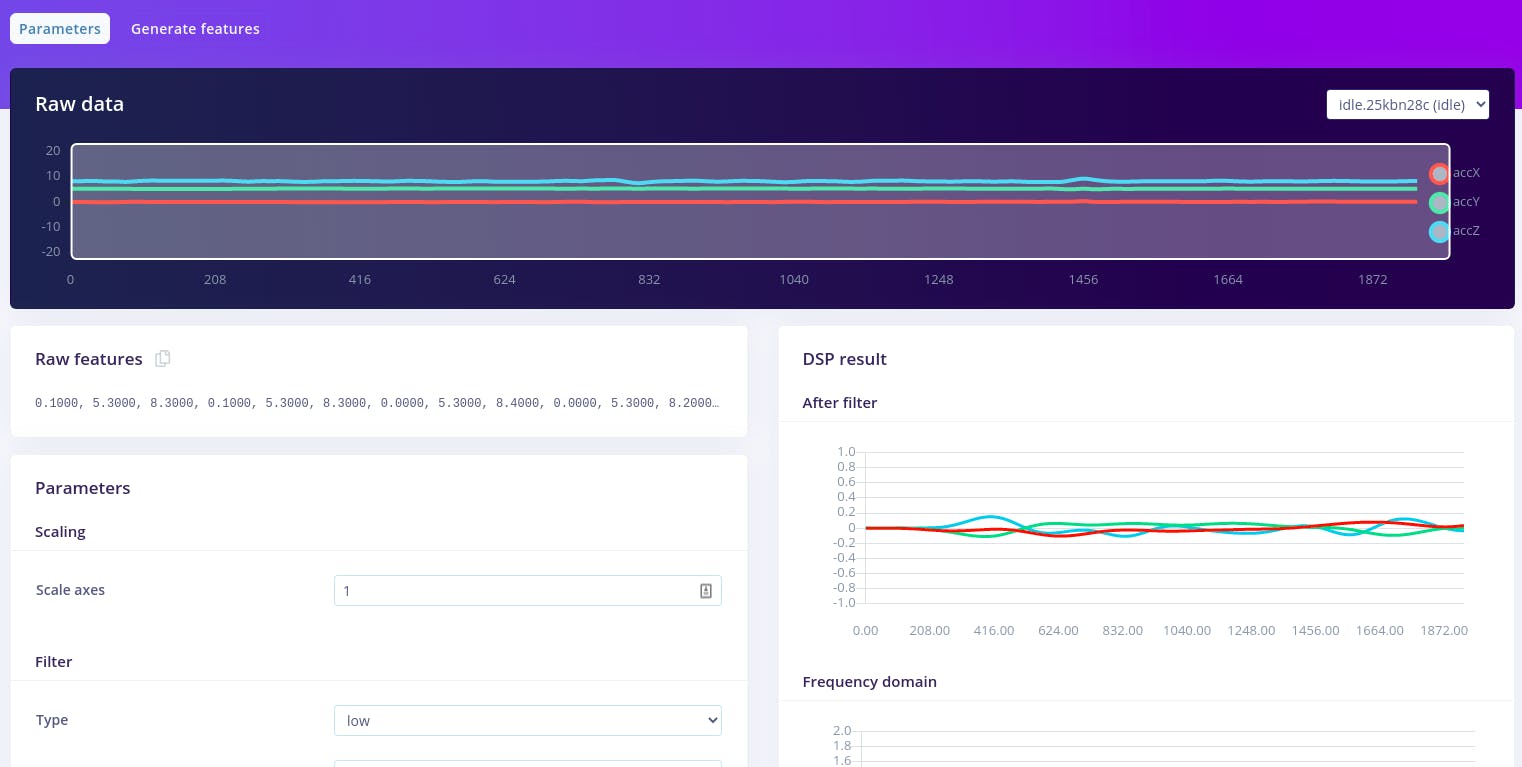
Task: Click the Scale axes input field
Action: tap(527, 591)
